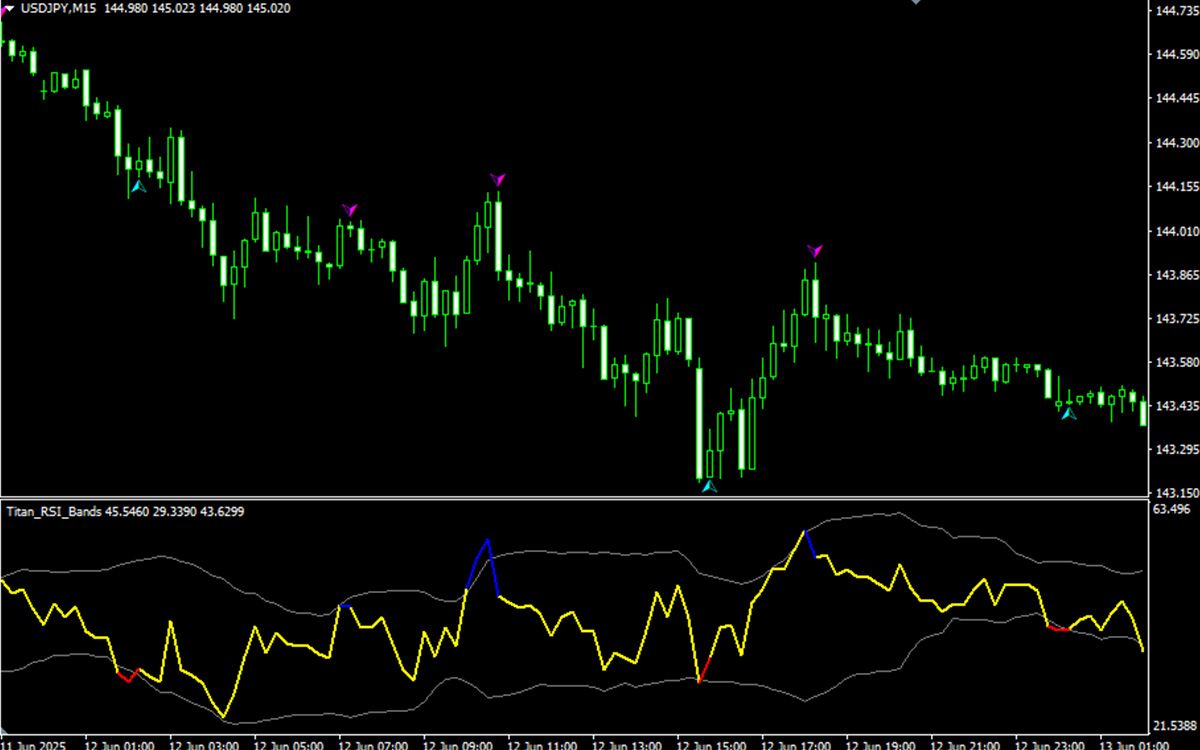This screenshot has height=750, width=1200.
Task: Click the chart symbol icon before USDJPY,M15
Action: [x=10, y=8]
